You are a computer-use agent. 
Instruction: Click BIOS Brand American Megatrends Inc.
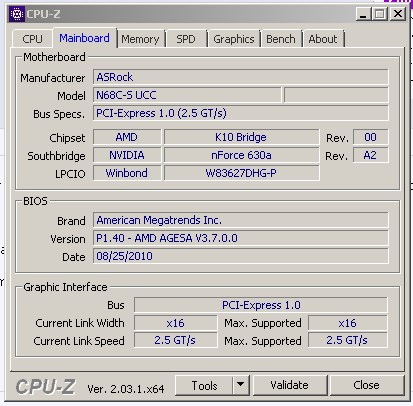pyautogui.click(x=241, y=220)
